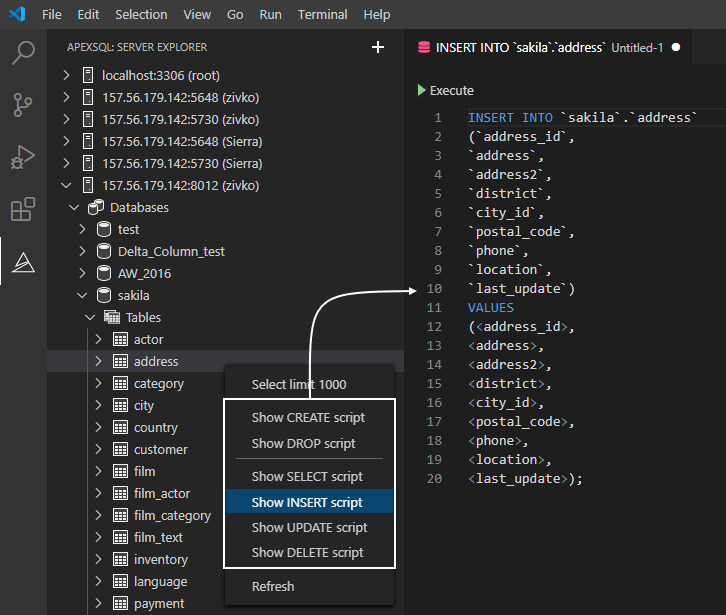Expand the localhost:3306 (root) server node
The image size is (726, 615).
[x=67, y=75]
